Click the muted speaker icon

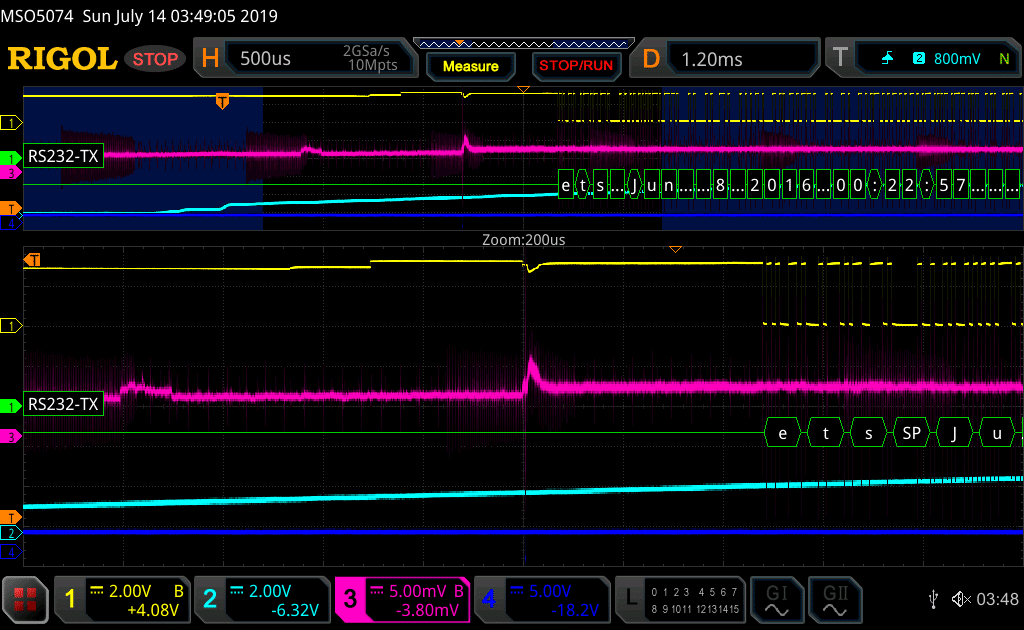(x=961, y=599)
